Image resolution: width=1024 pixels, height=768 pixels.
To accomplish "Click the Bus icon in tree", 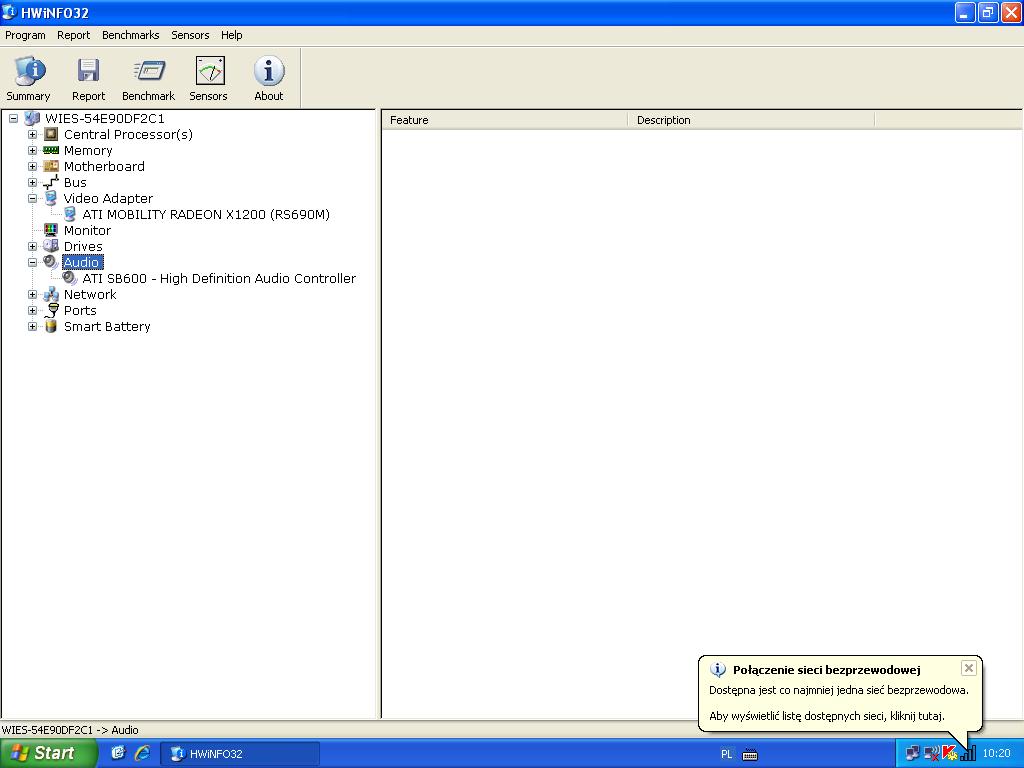I will point(51,182).
